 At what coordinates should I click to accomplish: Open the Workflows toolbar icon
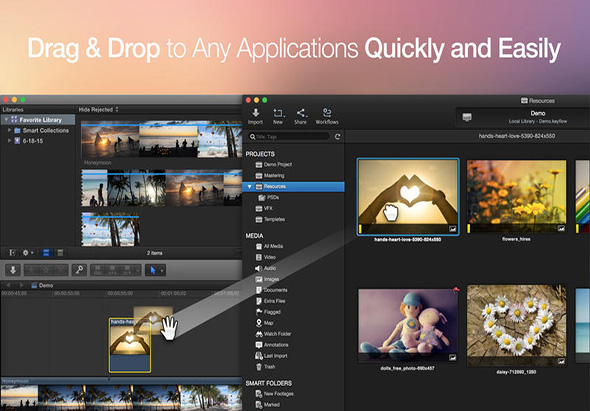(x=327, y=116)
